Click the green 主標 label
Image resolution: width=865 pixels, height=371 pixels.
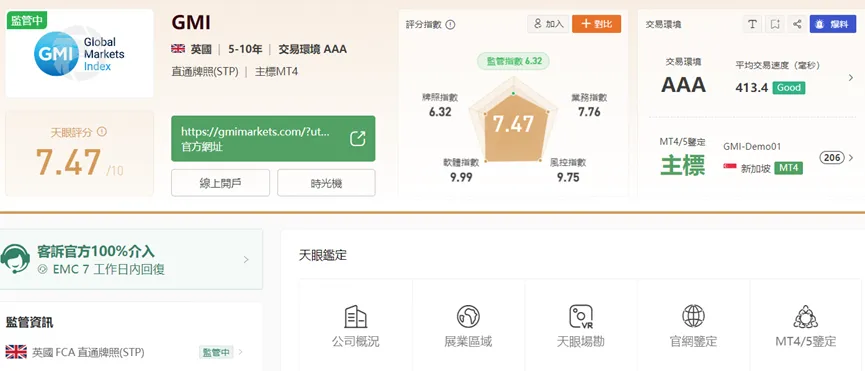coord(683,166)
